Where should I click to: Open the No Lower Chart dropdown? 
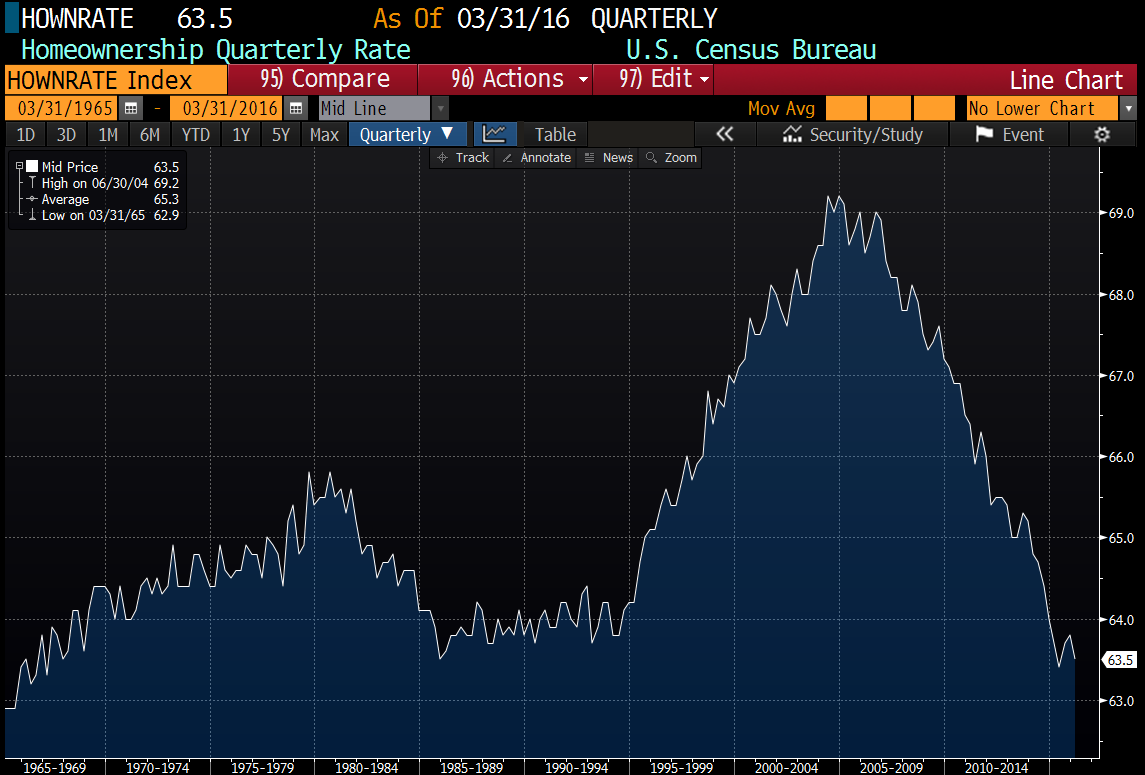tap(1128, 109)
